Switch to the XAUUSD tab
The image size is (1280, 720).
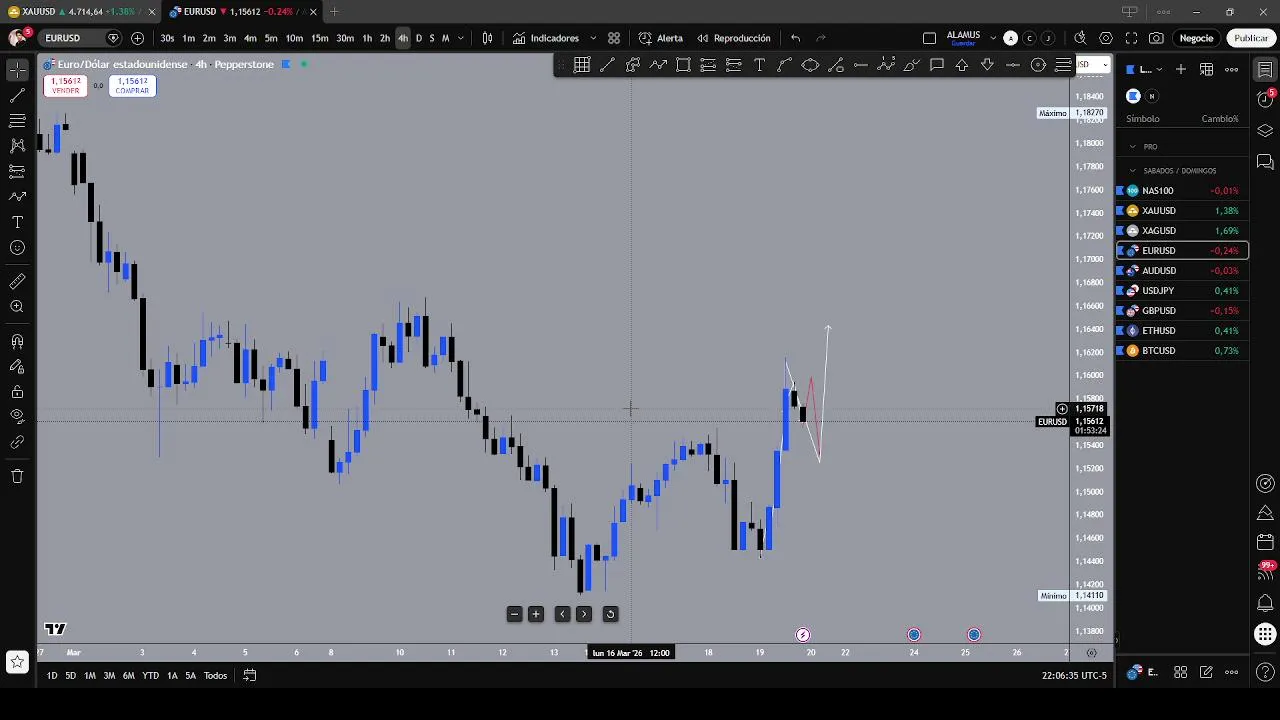tap(80, 12)
